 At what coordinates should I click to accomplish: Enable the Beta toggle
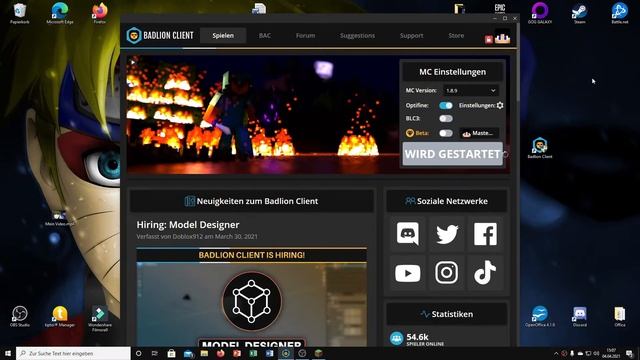[x=446, y=133]
